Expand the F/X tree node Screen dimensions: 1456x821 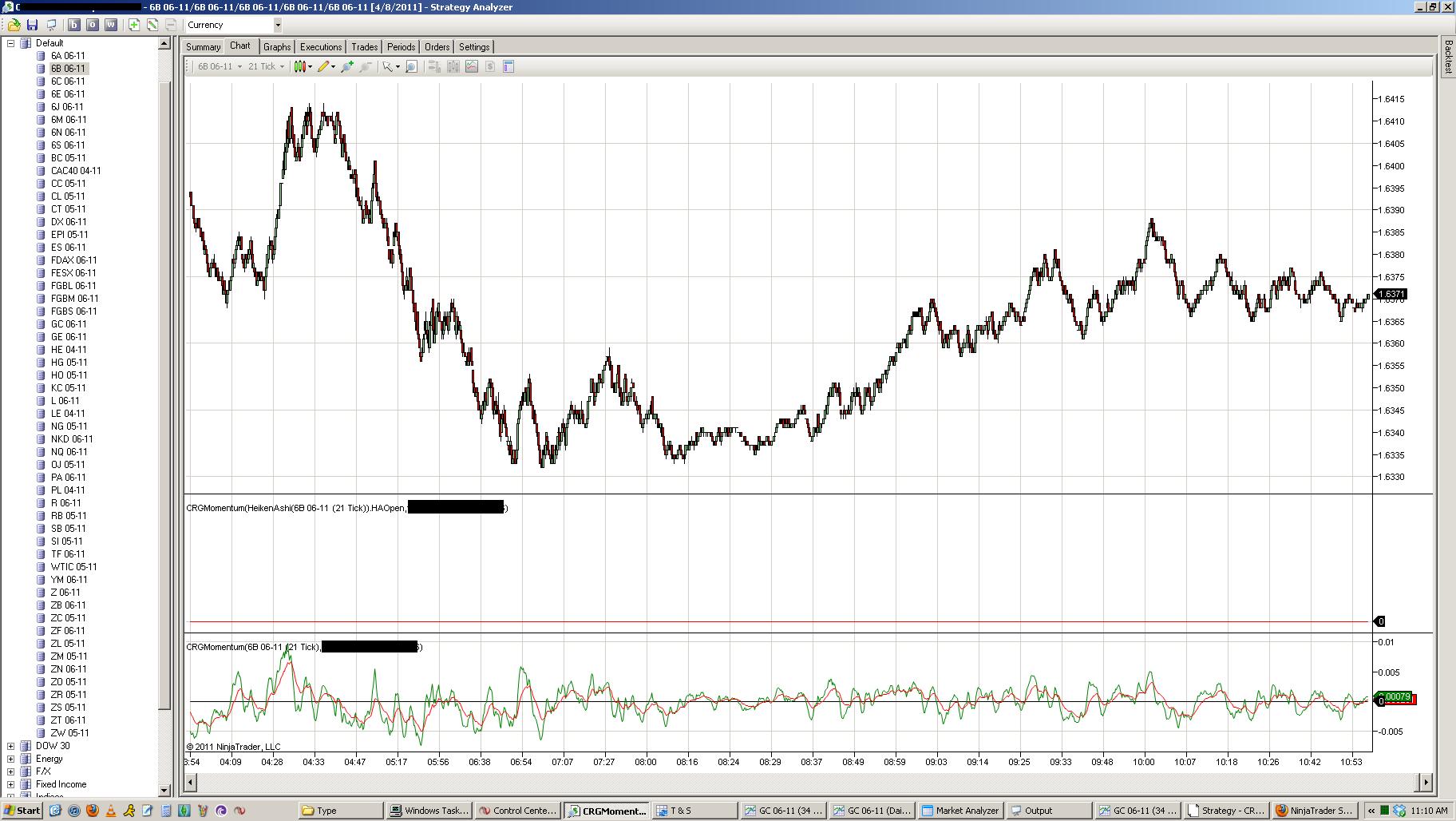coord(11,771)
